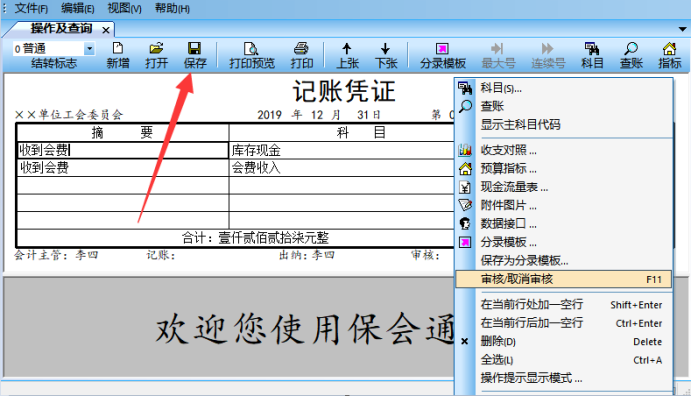Viewport: 692px width, 397px height.
Task: Click the 会计主管: 李四 label
Action: (x=56, y=255)
